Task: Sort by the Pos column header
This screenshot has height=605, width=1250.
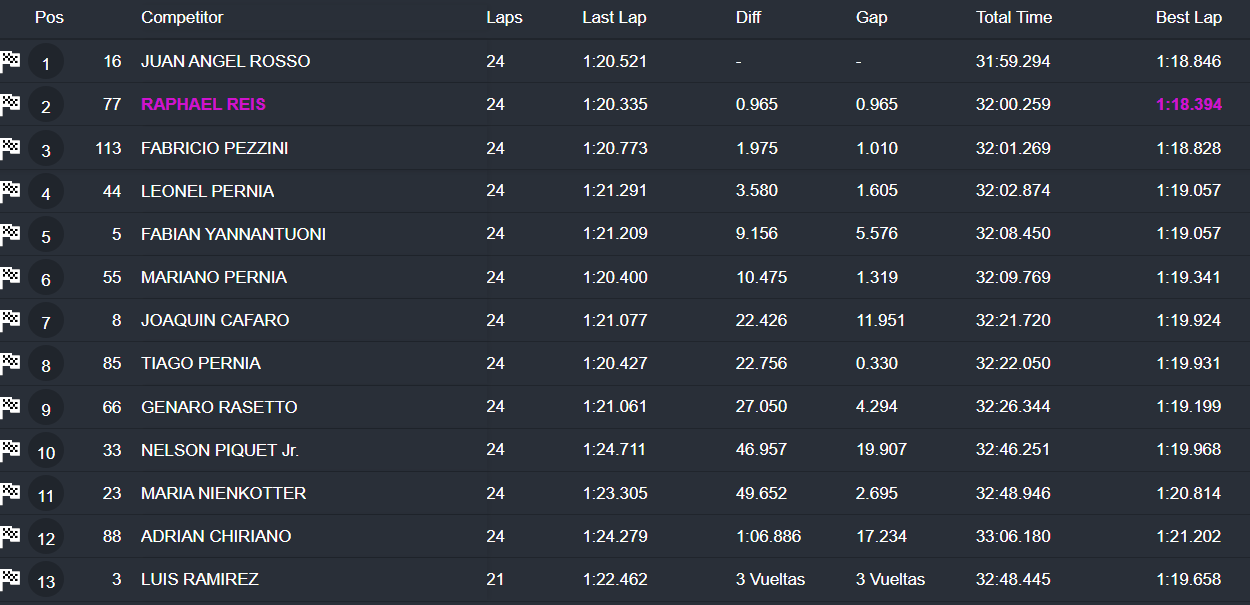Action: coord(49,17)
